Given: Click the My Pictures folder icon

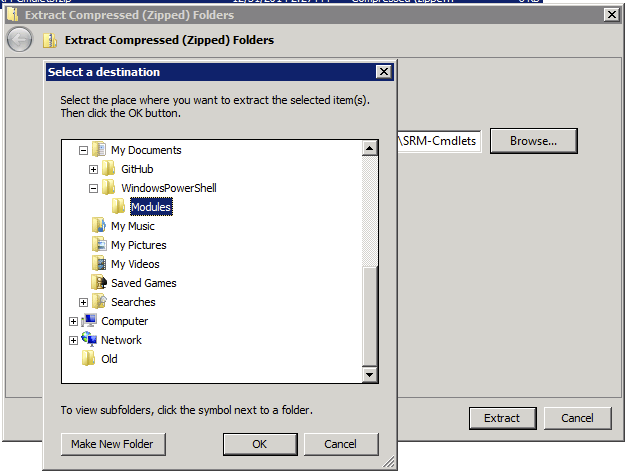Looking at the screenshot, I should pyautogui.click(x=99, y=245).
